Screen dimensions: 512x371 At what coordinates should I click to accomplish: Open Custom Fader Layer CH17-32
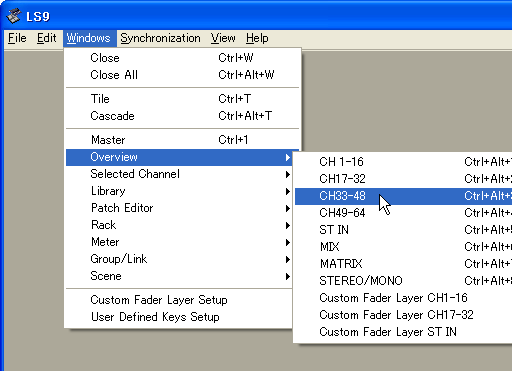point(403,315)
